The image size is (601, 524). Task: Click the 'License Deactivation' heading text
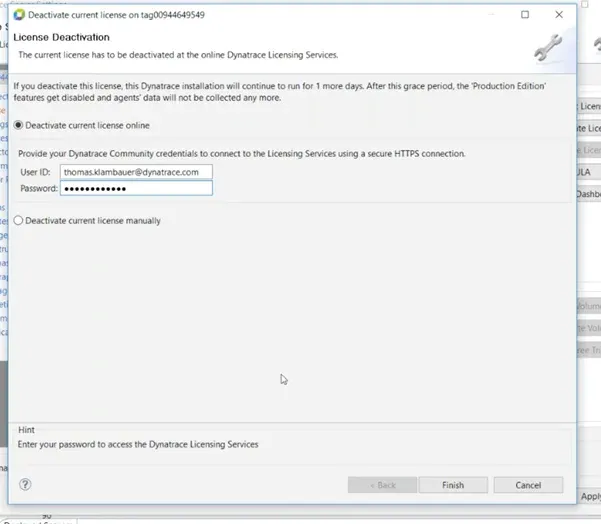[x=61, y=37]
